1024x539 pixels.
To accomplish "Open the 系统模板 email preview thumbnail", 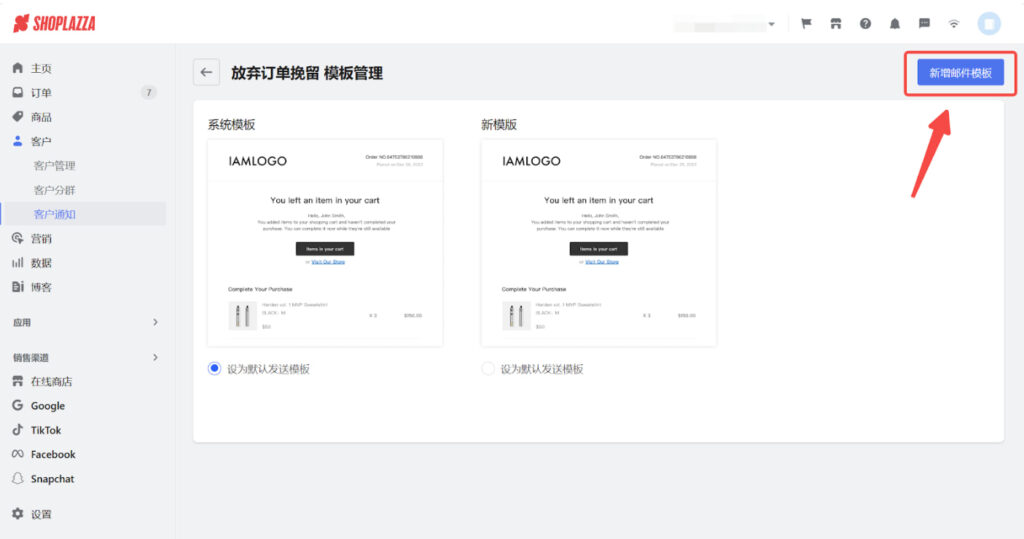I will tap(325, 243).
